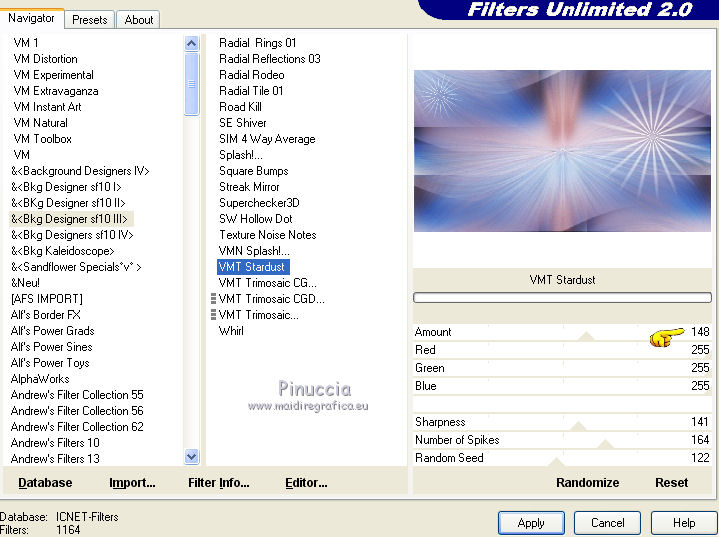Select &<Bkg Designers sf10 IV> category
This screenshot has width=719, height=537.
pos(72,235)
